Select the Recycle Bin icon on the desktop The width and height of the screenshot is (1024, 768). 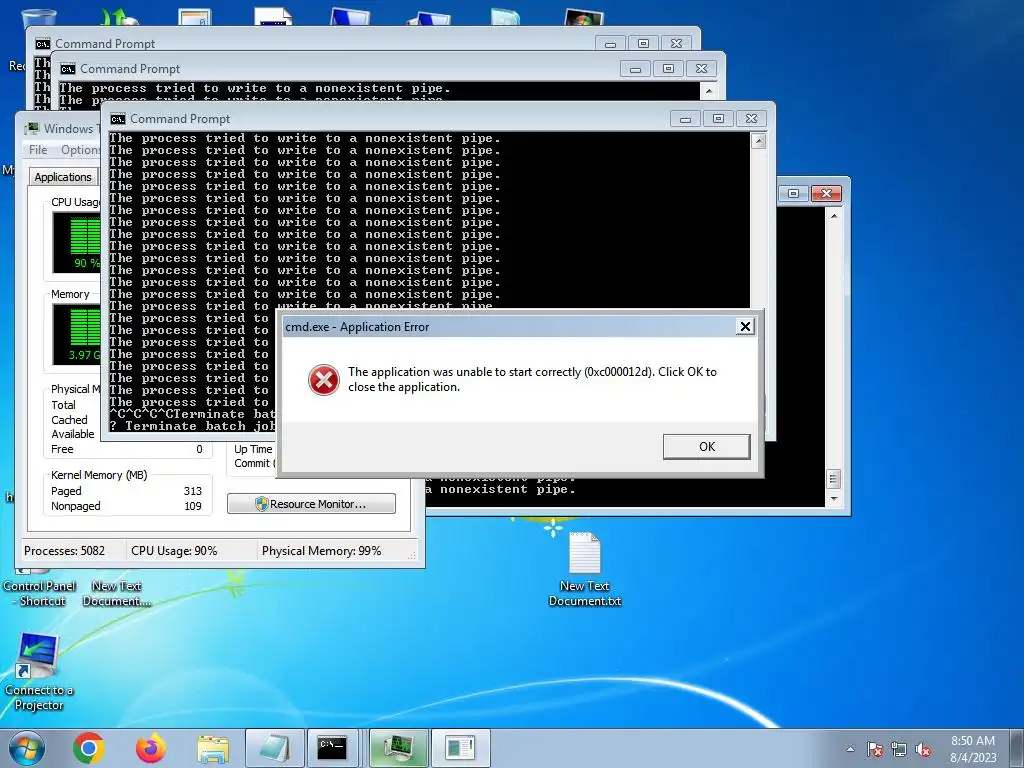pos(39,18)
